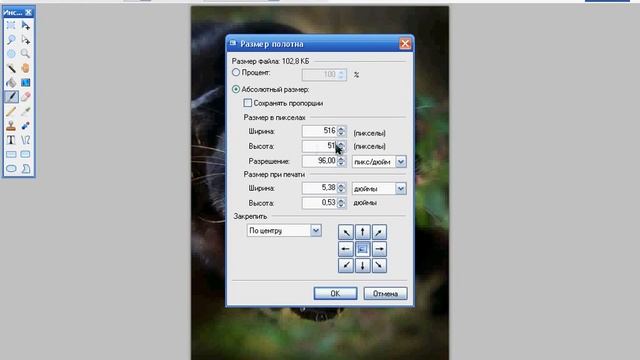Open the пикс/дюйм resolution units dropdown
The height and width of the screenshot is (360, 640).
coord(400,162)
